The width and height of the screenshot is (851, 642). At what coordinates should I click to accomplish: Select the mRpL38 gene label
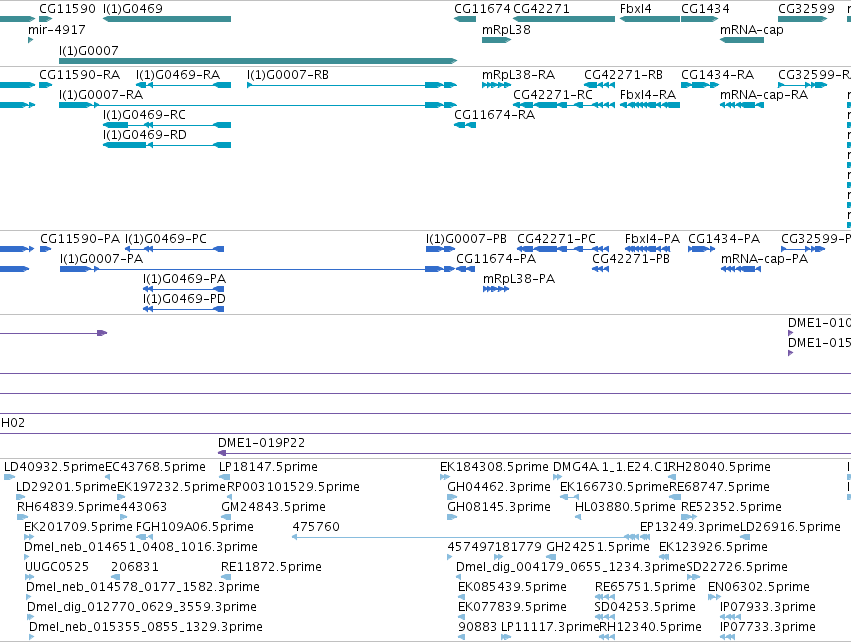[506, 29]
